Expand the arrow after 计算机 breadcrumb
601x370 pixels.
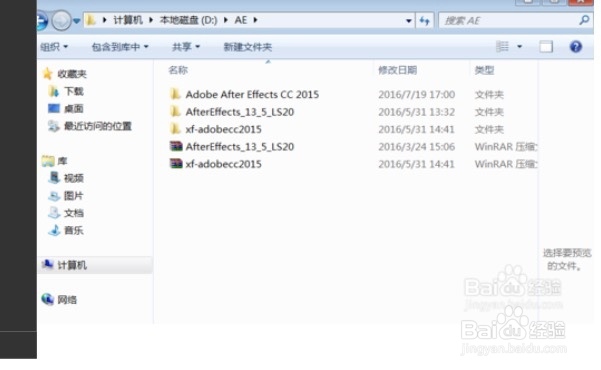coord(151,20)
